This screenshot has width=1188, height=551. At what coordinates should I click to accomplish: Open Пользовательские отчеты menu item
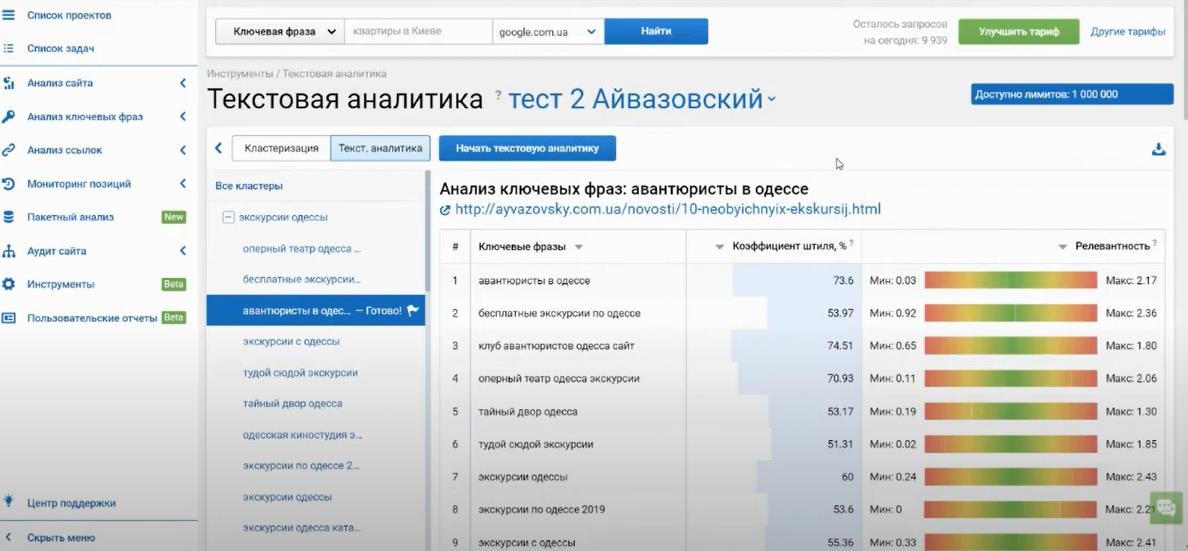point(92,318)
